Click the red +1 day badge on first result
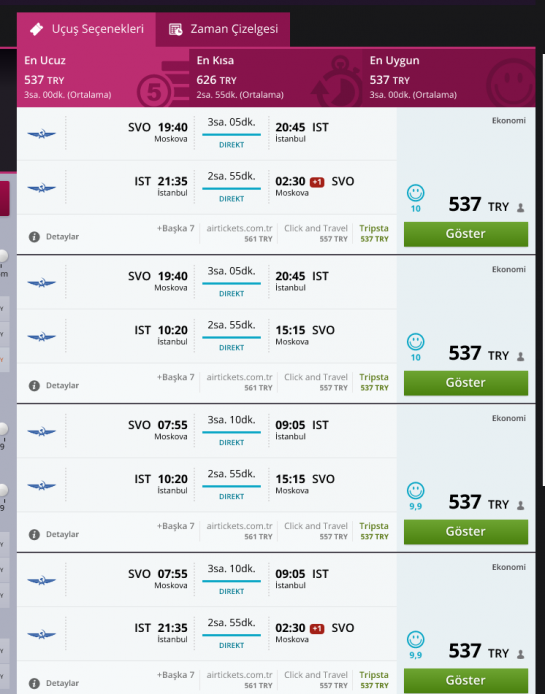 (317, 182)
